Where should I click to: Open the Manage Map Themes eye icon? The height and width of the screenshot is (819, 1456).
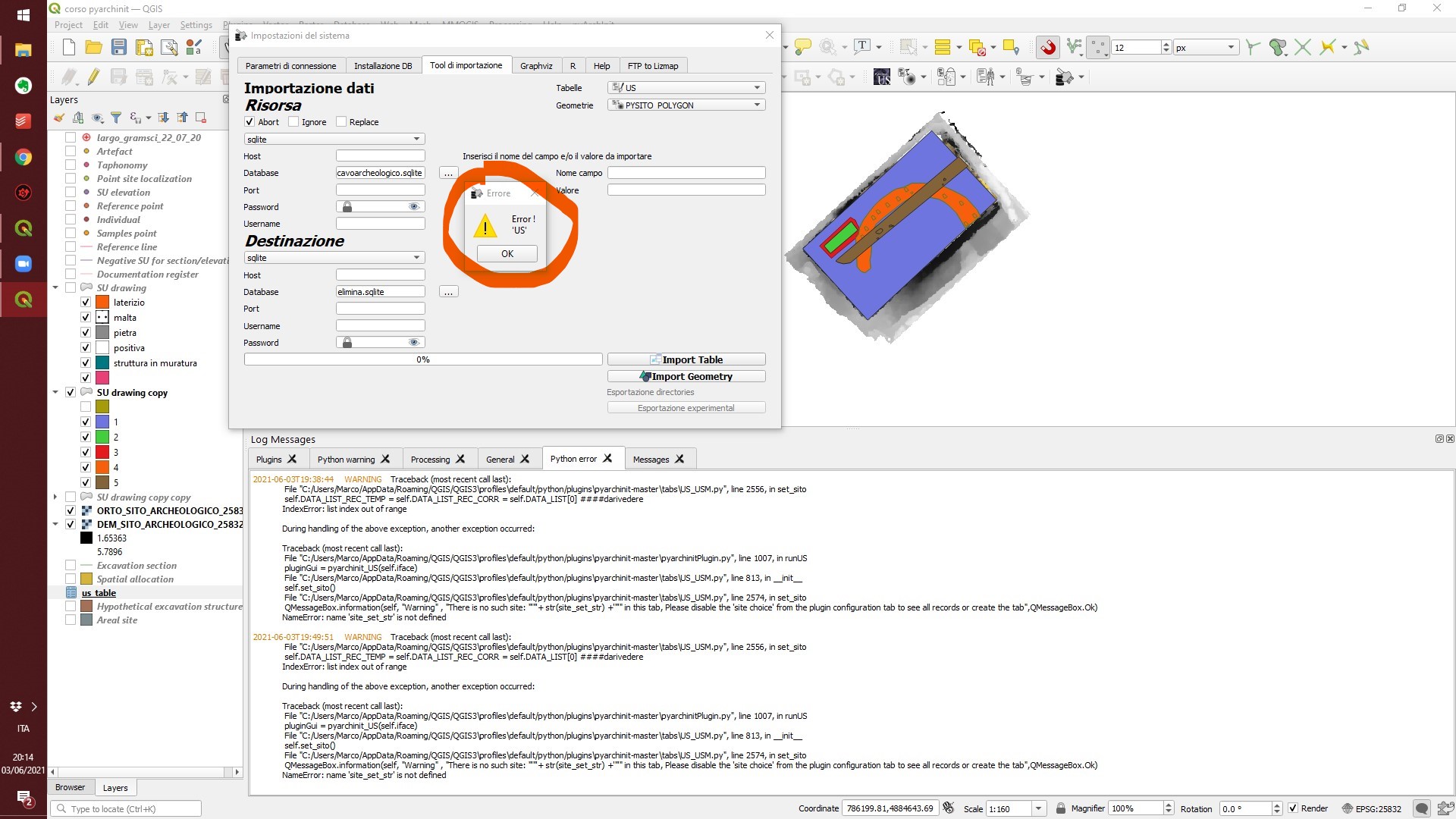pos(97,118)
